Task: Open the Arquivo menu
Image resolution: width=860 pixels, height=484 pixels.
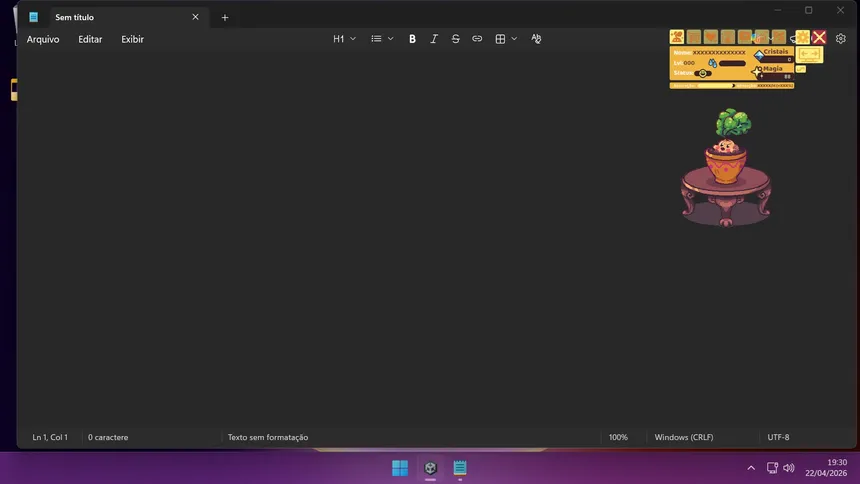Action: pyautogui.click(x=43, y=39)
